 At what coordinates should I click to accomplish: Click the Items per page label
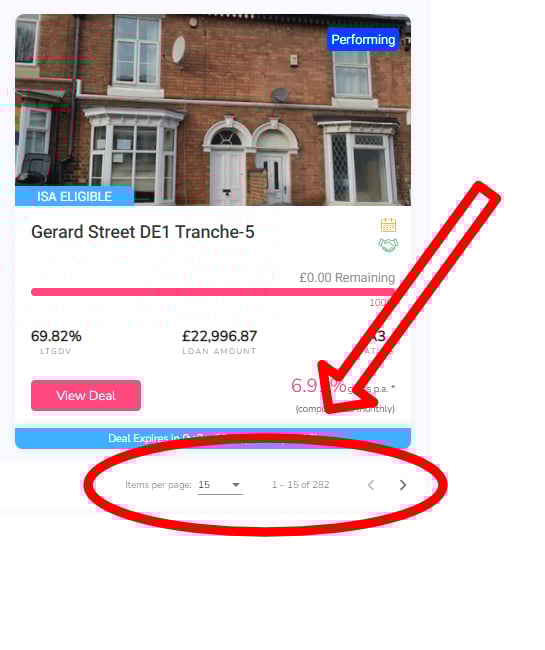(158, 485)
